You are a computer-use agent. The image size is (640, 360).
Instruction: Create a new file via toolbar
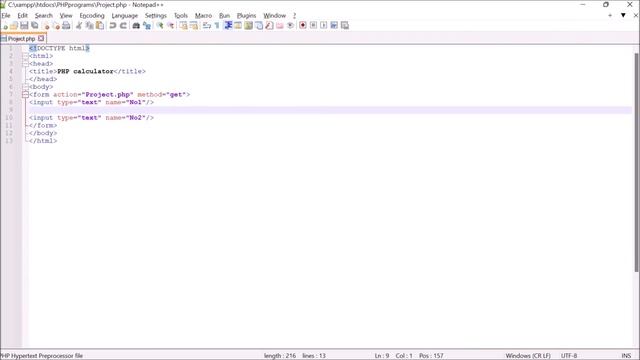click(4, 26)
